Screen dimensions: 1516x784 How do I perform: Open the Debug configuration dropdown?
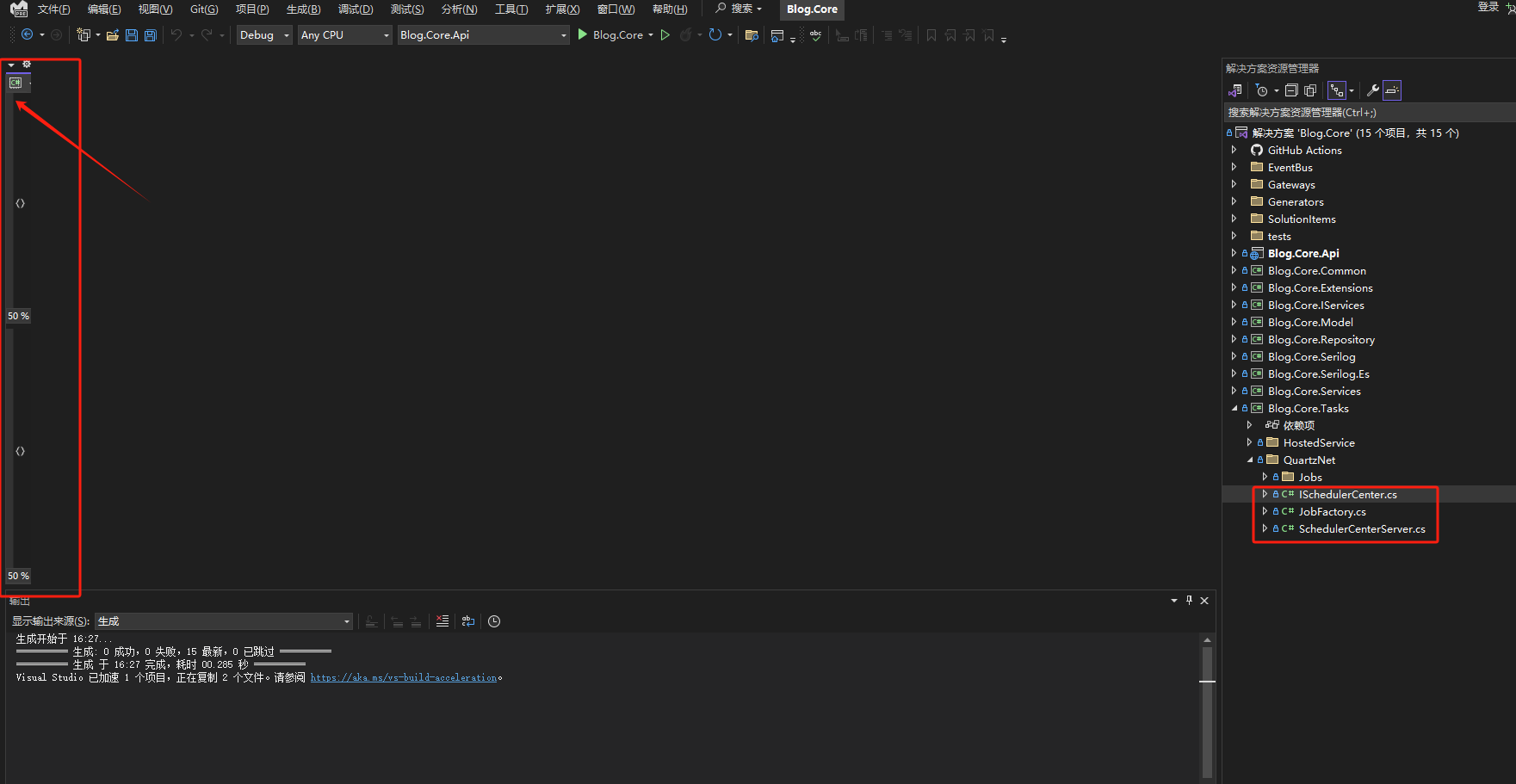click(264, 34)
